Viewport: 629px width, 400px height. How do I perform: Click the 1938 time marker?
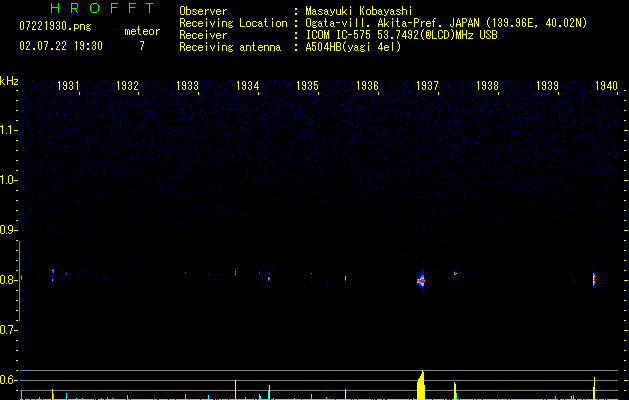coord(487,86)
